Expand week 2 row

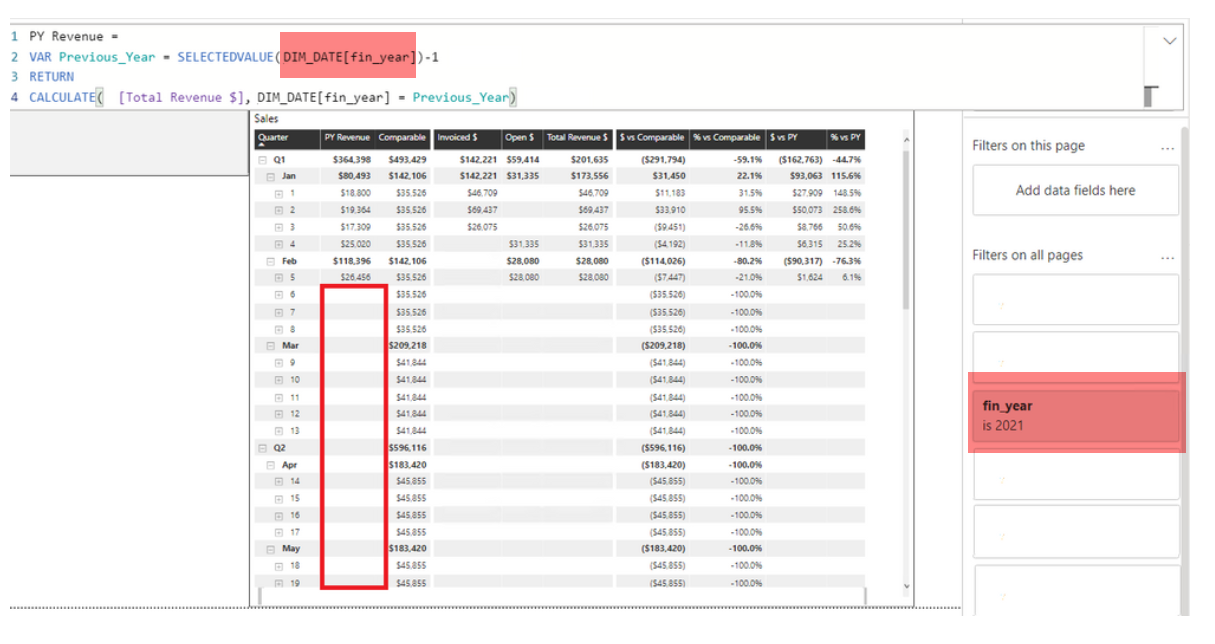(279, 210)
